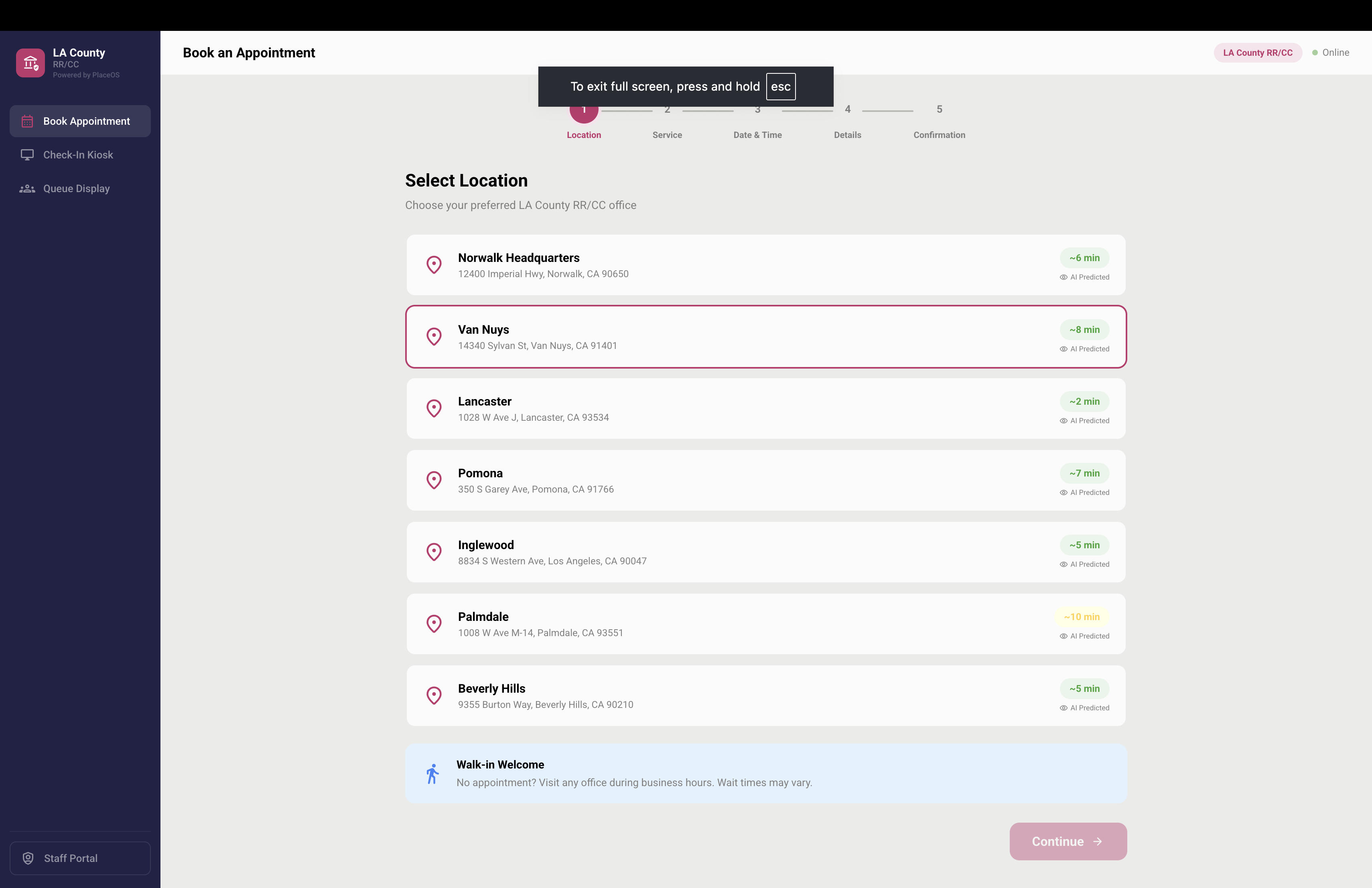Click the location pin next to Norwalk Headquarters
1372x888 pixels.
coord(434,264)
